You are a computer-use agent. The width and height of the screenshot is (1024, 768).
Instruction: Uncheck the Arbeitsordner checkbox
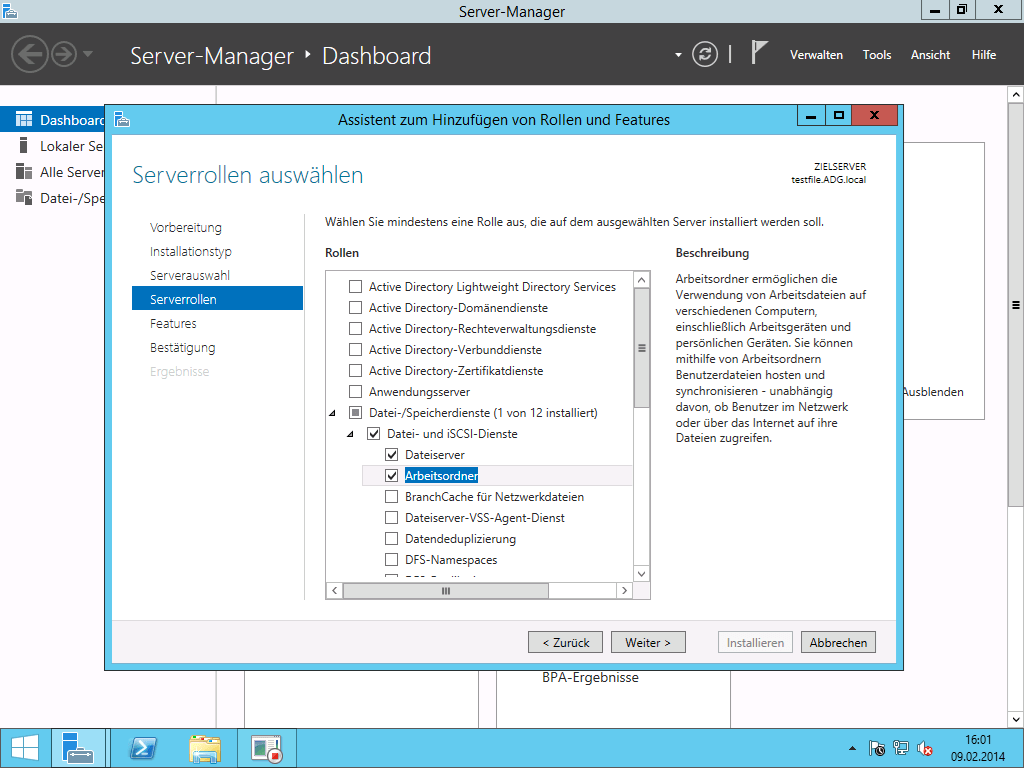[x=391, y=475]
